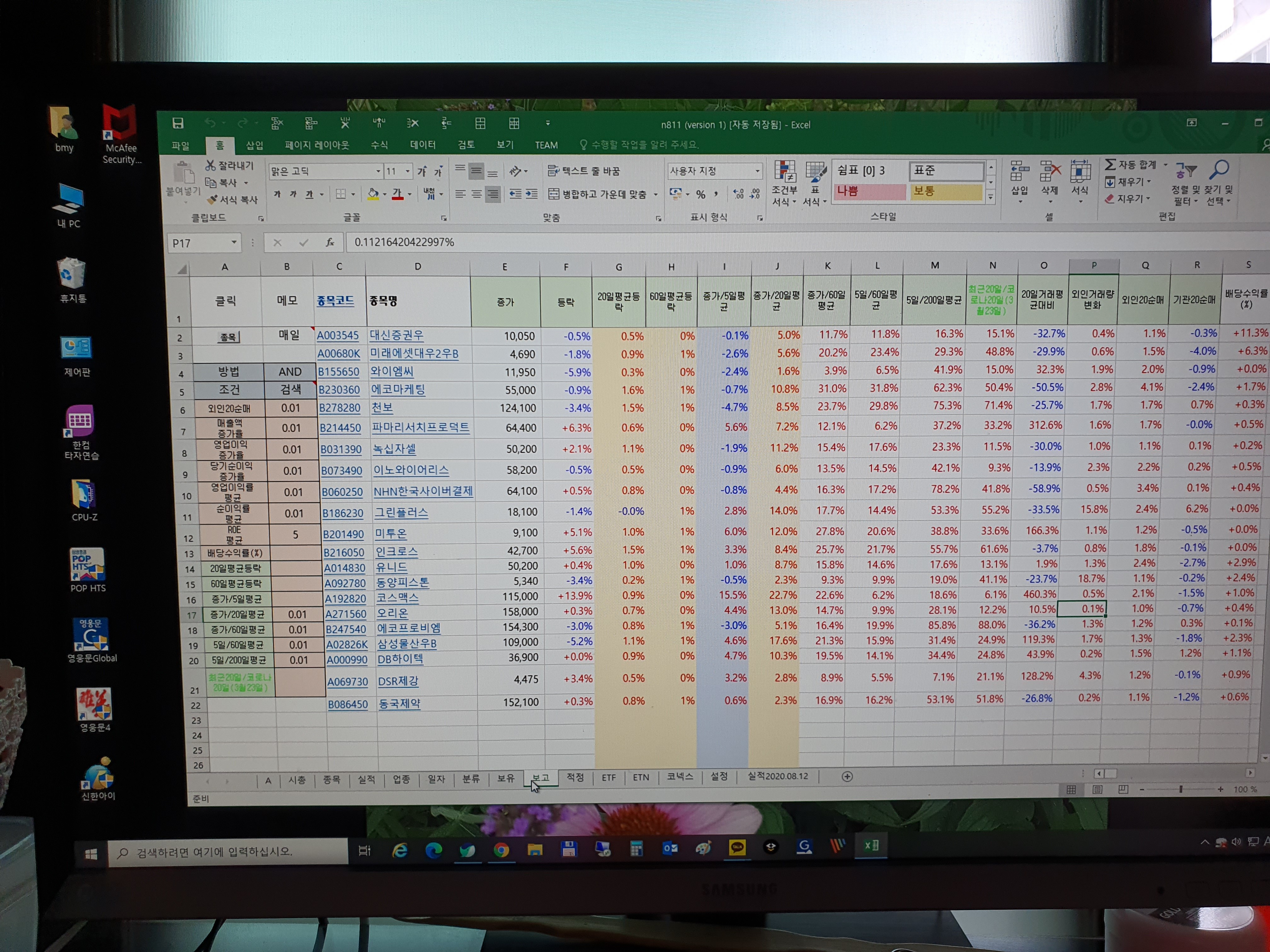
Task: Switch to the 데이터 data tab
Action: [x=423, y=145]
